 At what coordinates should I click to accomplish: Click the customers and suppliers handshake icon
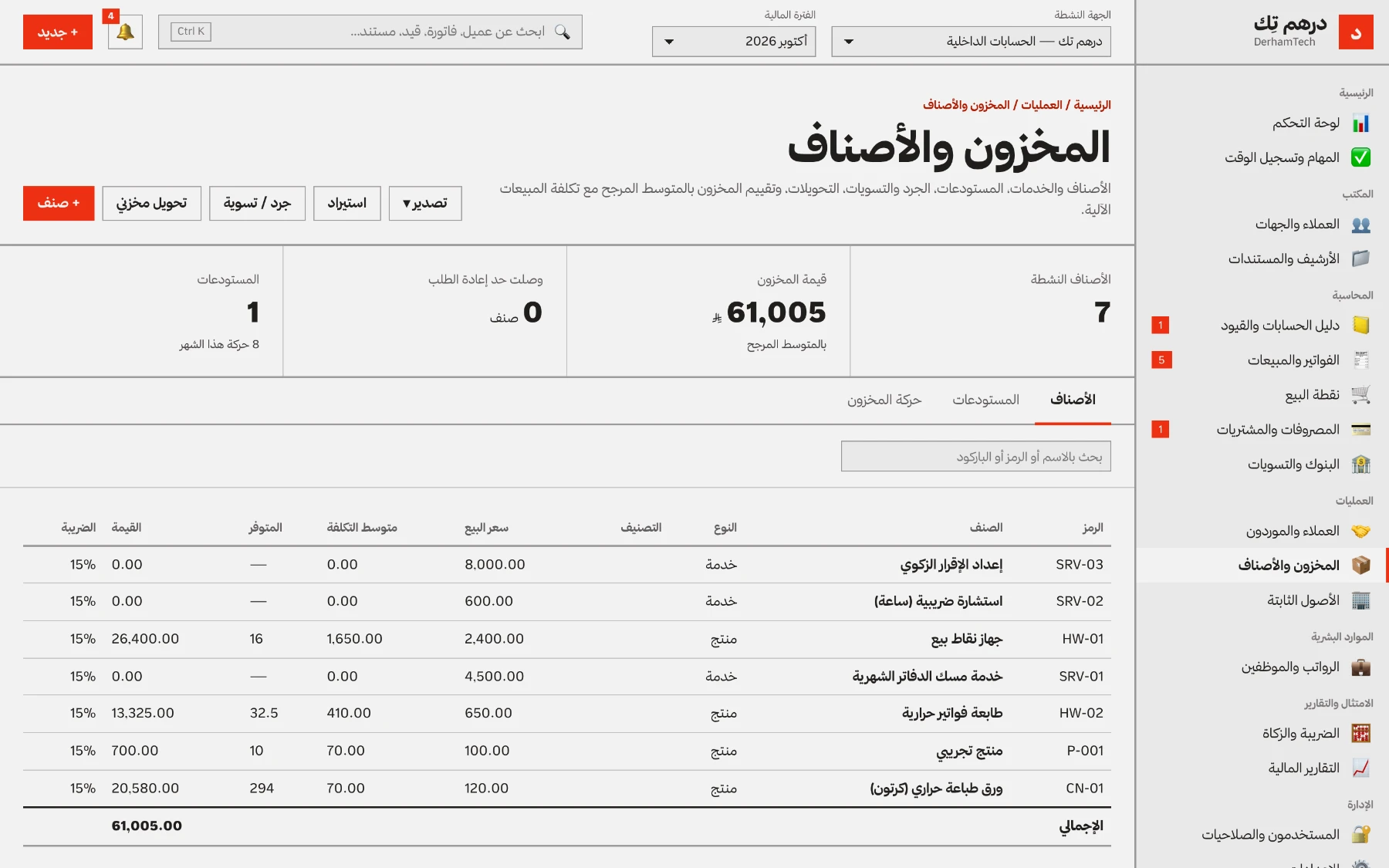tap(1360, 531)
